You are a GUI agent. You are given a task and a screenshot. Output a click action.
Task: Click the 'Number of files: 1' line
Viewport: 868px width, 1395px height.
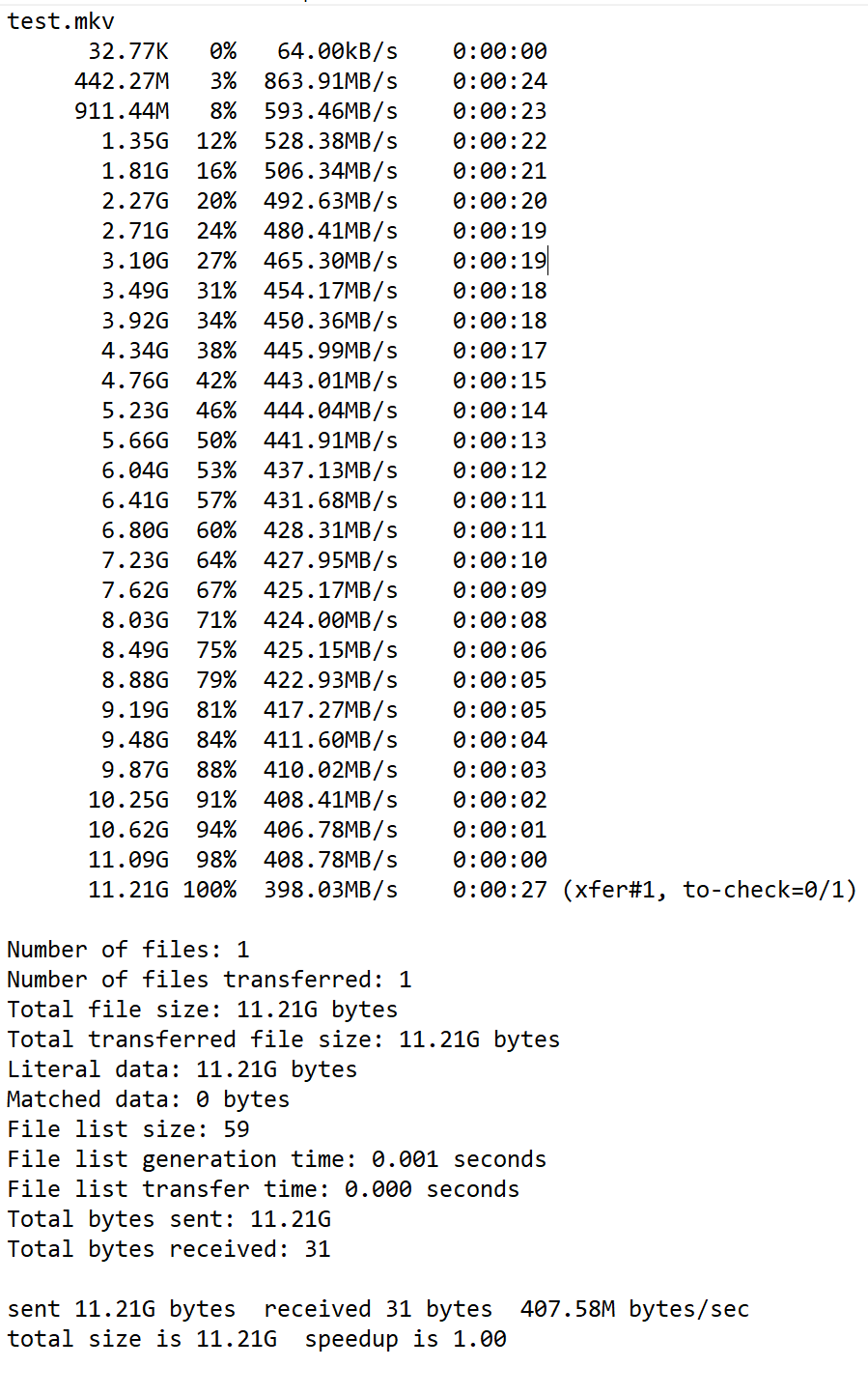(x=127, y=950)
